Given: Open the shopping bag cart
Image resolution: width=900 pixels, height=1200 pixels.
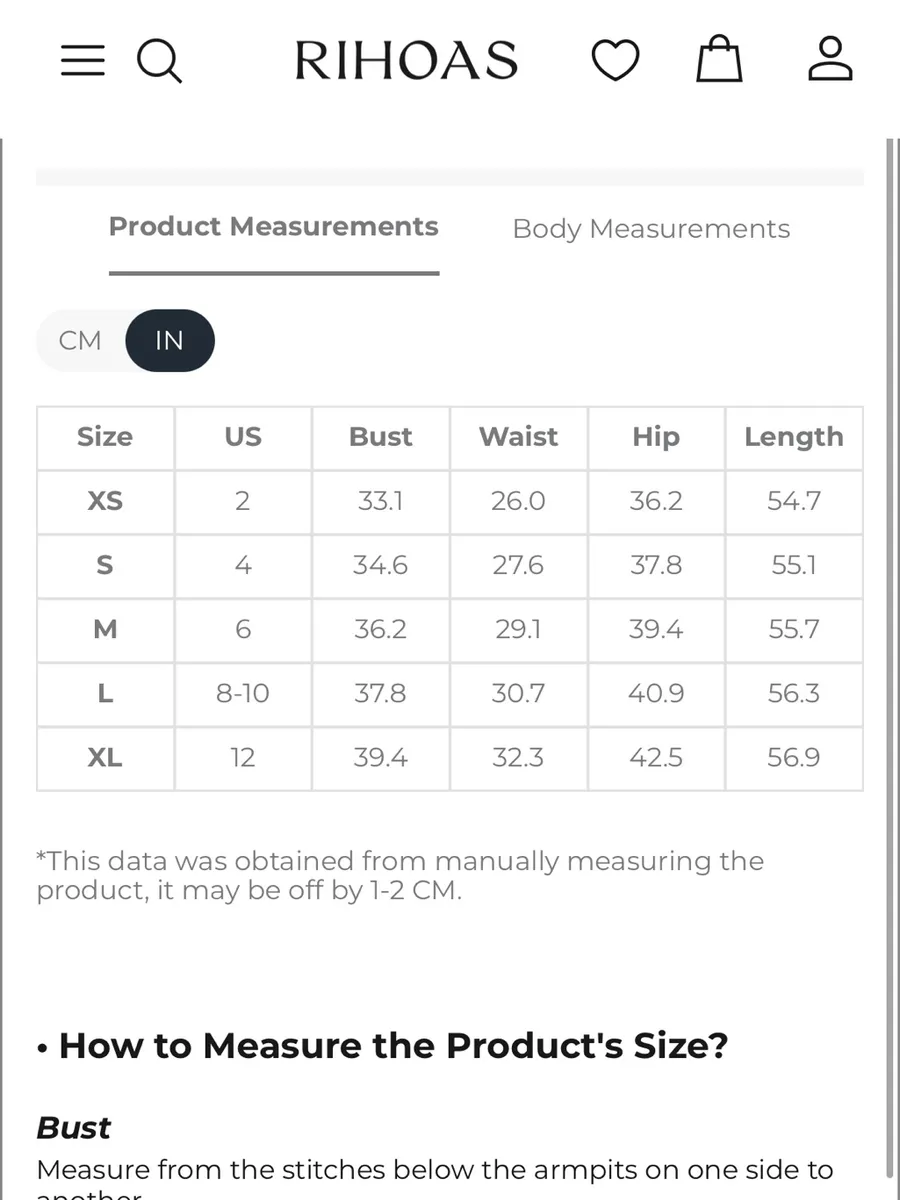Looking at the screenshot, I should tap(719, 58).
